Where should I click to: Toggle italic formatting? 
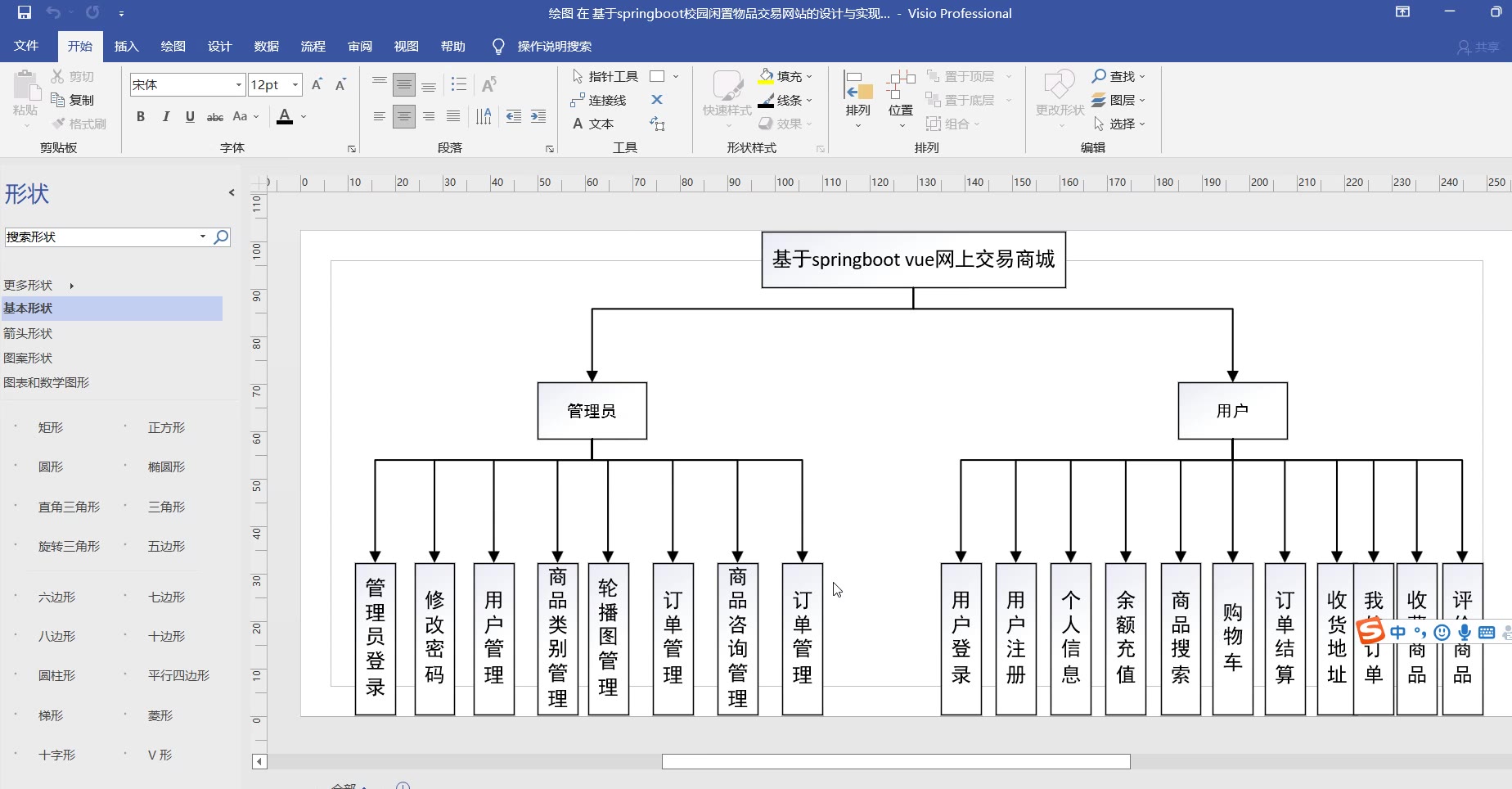[x=166, y=116]
